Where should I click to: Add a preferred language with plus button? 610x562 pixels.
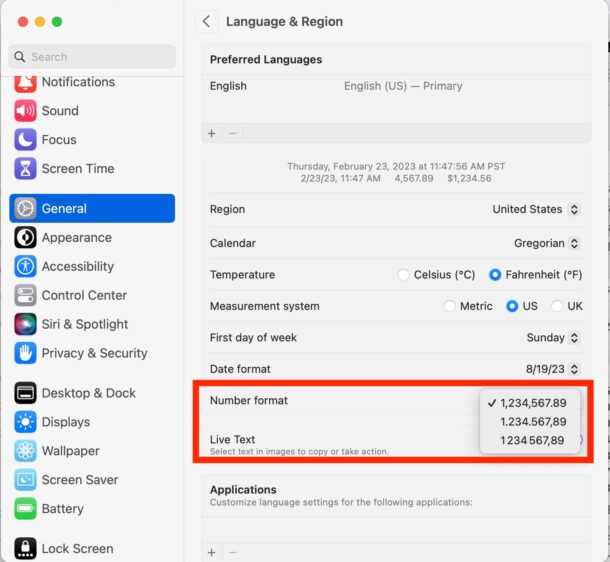click(x=211, y=133)
